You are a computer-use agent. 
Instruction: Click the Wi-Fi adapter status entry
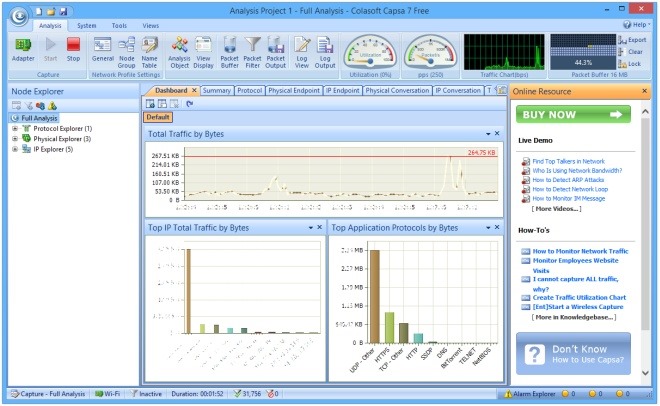[108, 394]
